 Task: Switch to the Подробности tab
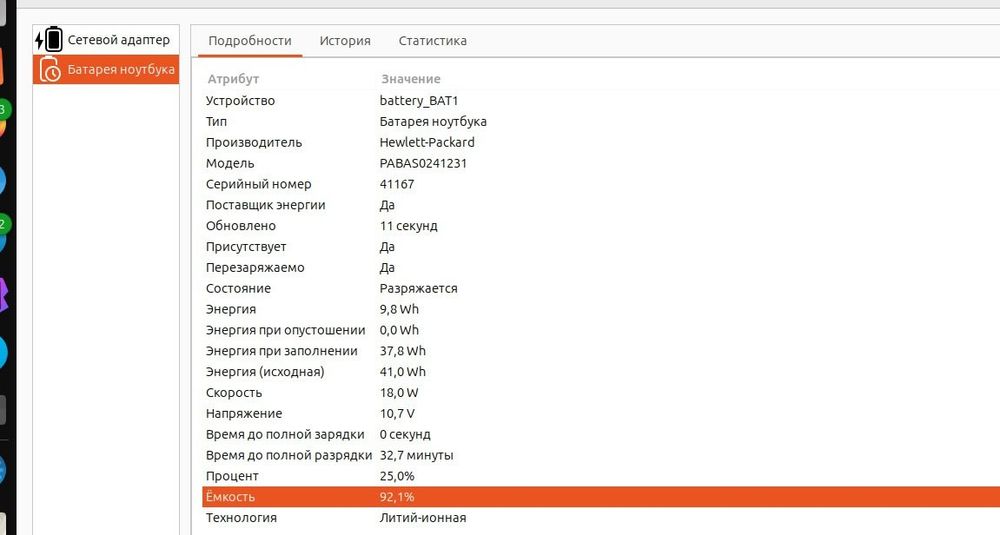click(250, 41)
